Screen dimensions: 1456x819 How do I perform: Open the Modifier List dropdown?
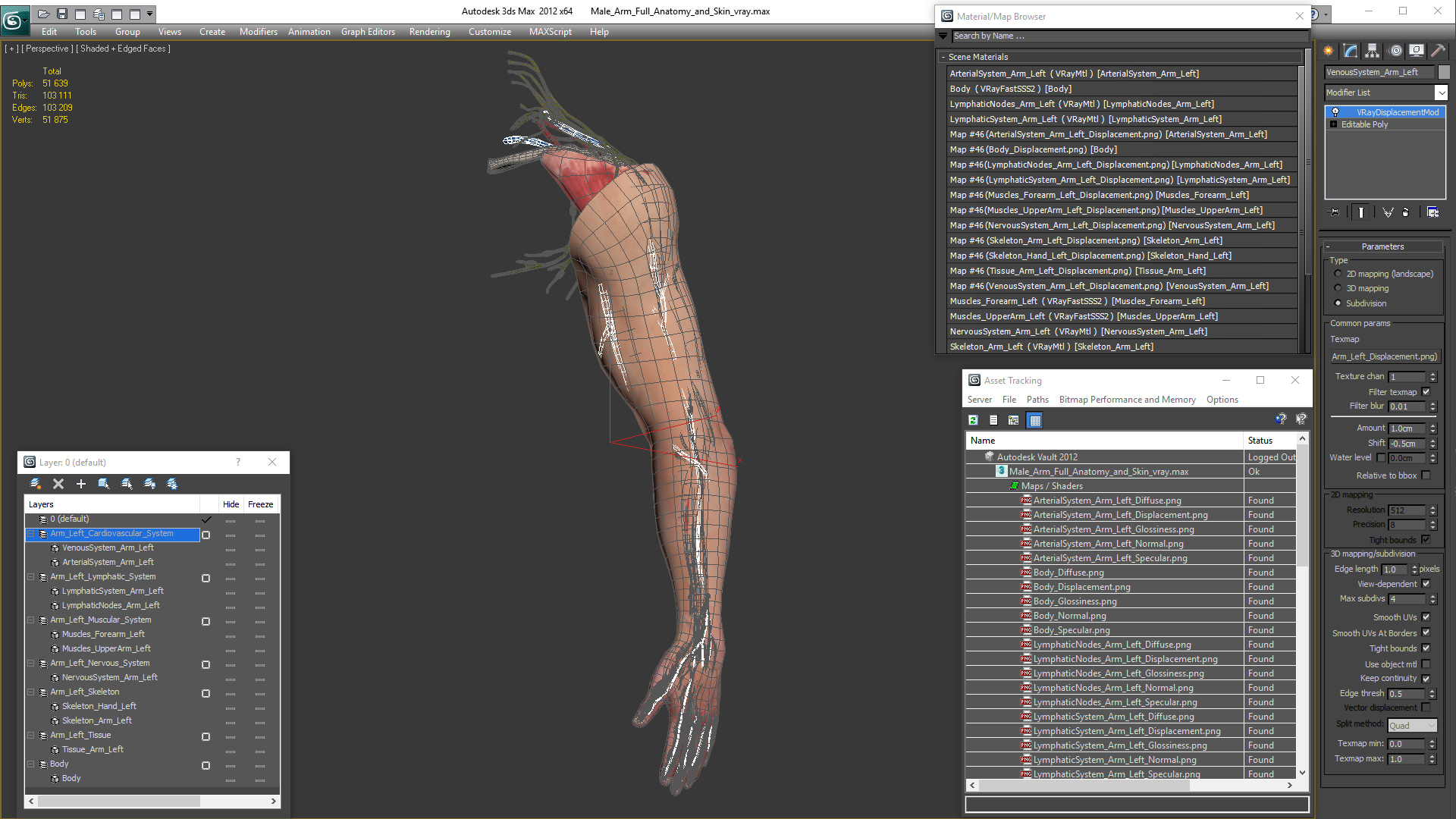click(x=1441, y=93)
